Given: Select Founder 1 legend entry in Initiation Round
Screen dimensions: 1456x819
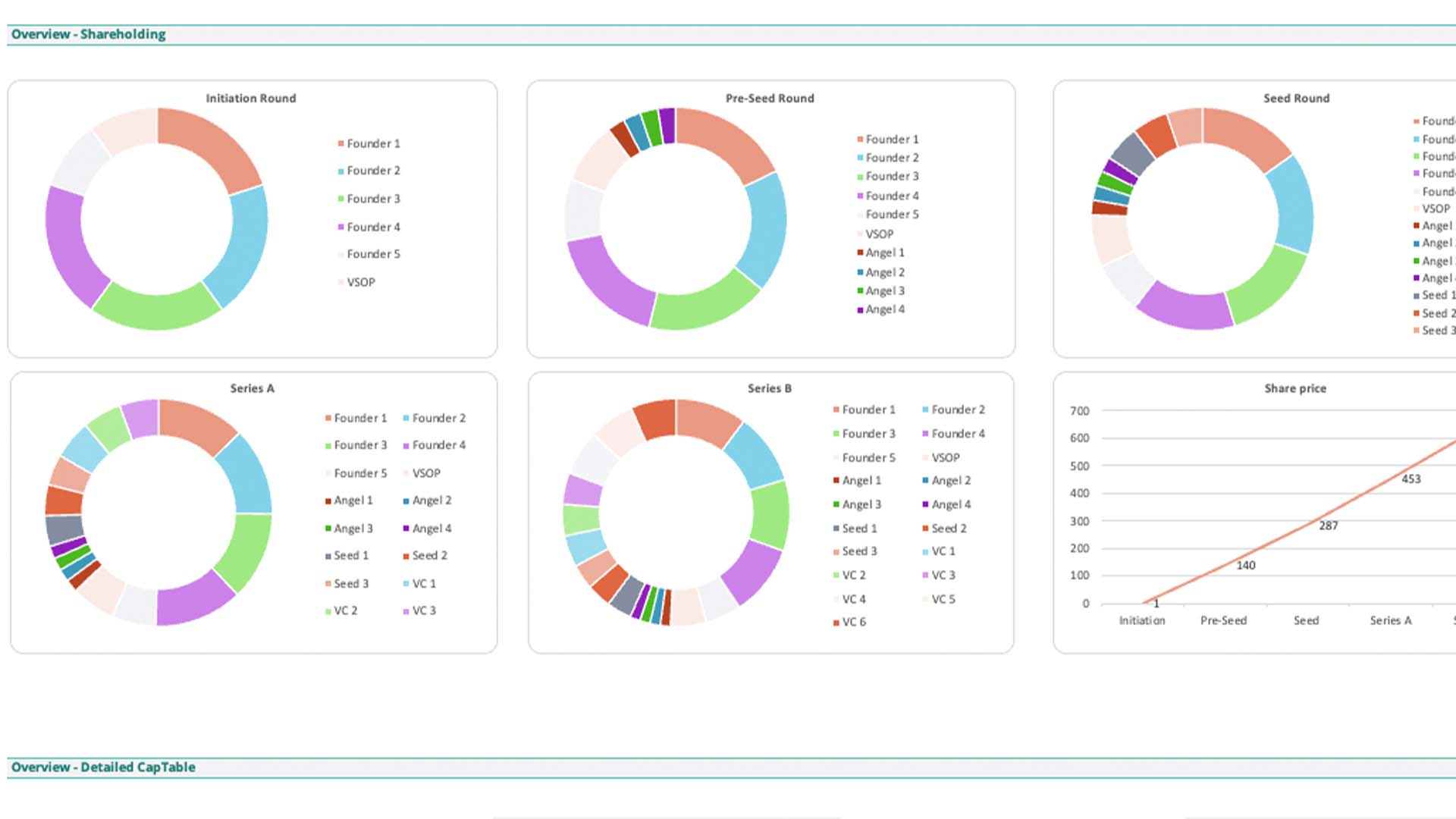Looking at the screenshot, I should tap(372, 143).
